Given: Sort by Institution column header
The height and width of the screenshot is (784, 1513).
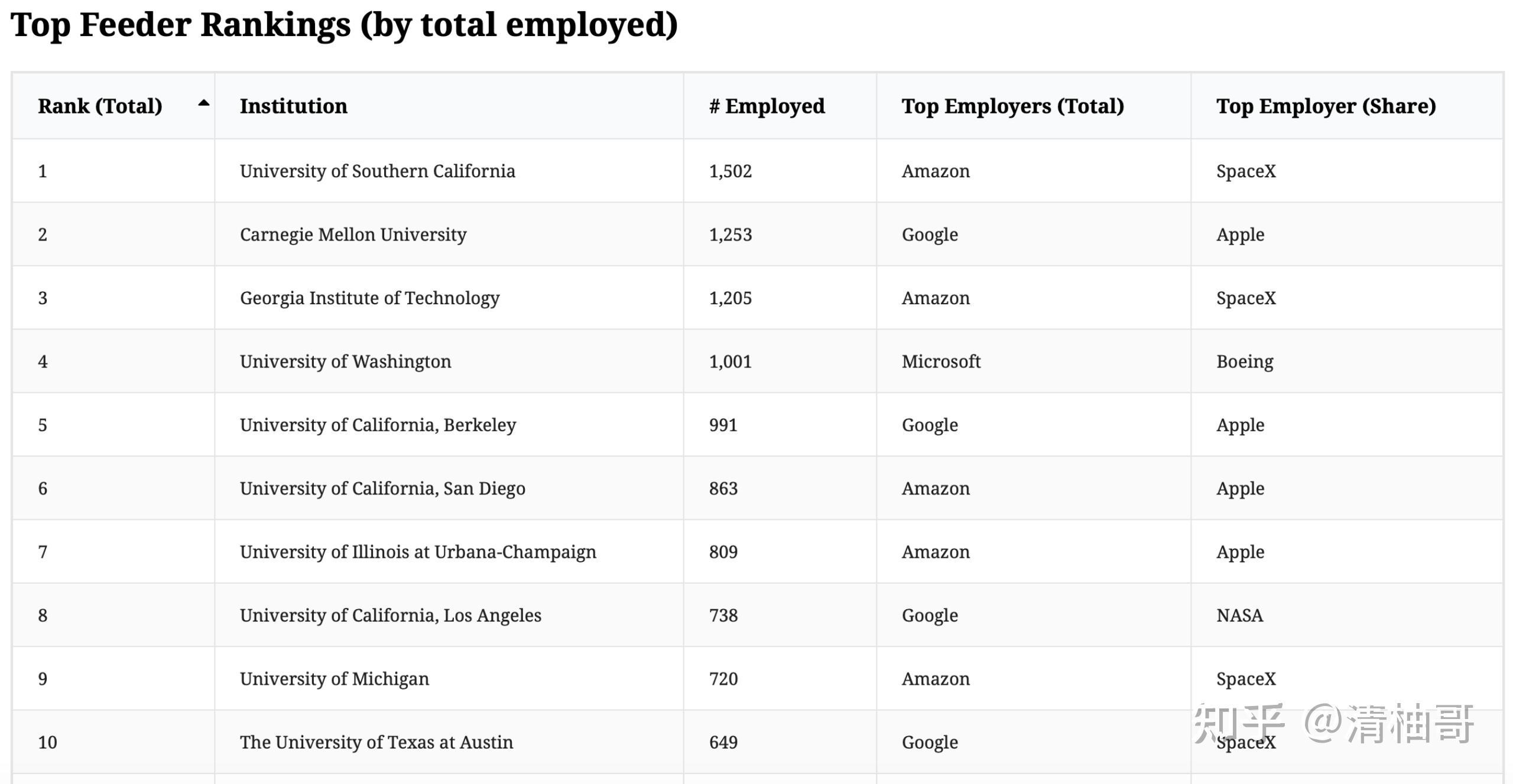Looking at the screenshot, I should (293, 106).
